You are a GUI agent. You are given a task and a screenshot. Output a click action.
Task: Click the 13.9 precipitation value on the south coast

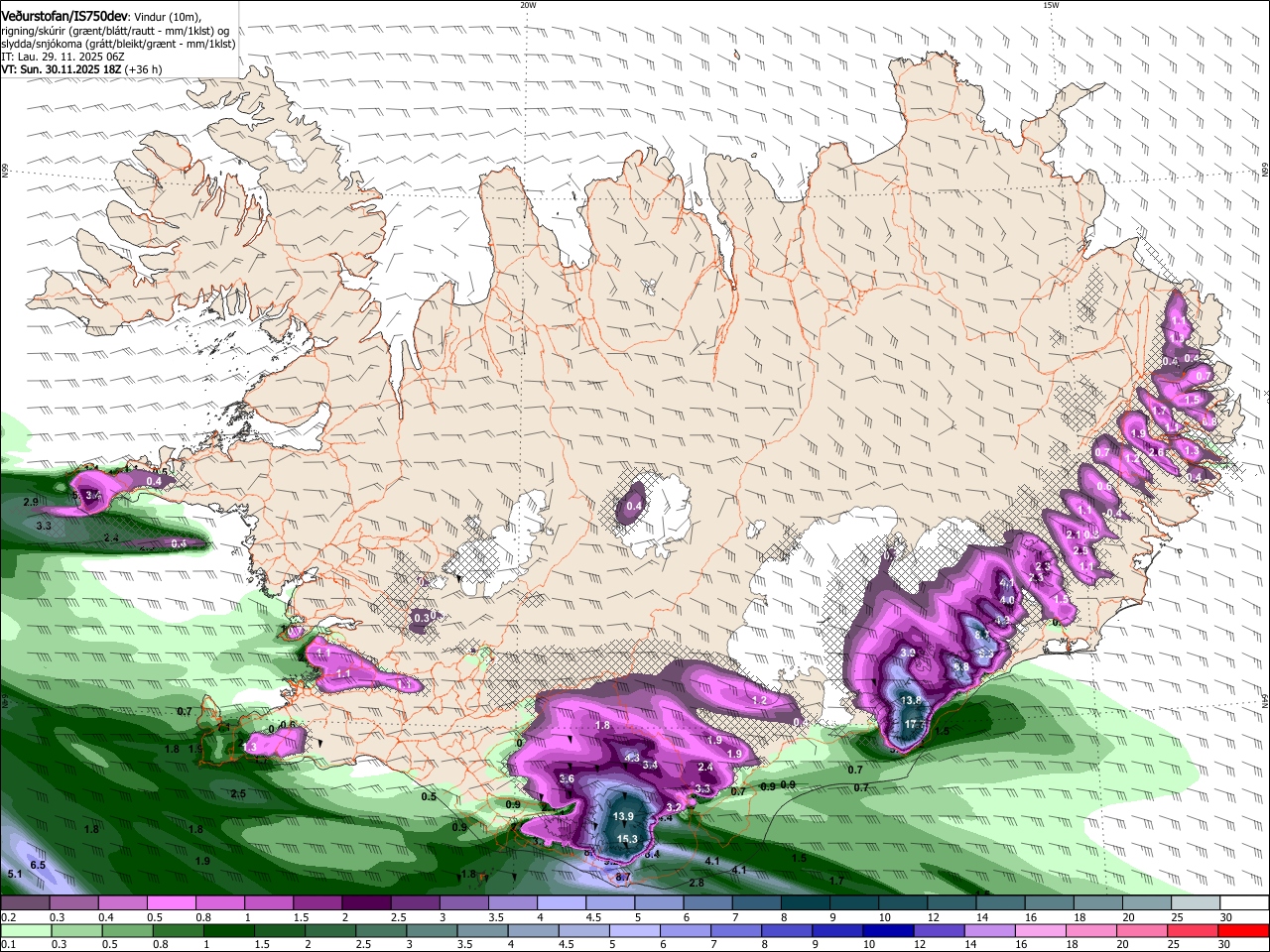pyautogui.click(x=623, y=817)
